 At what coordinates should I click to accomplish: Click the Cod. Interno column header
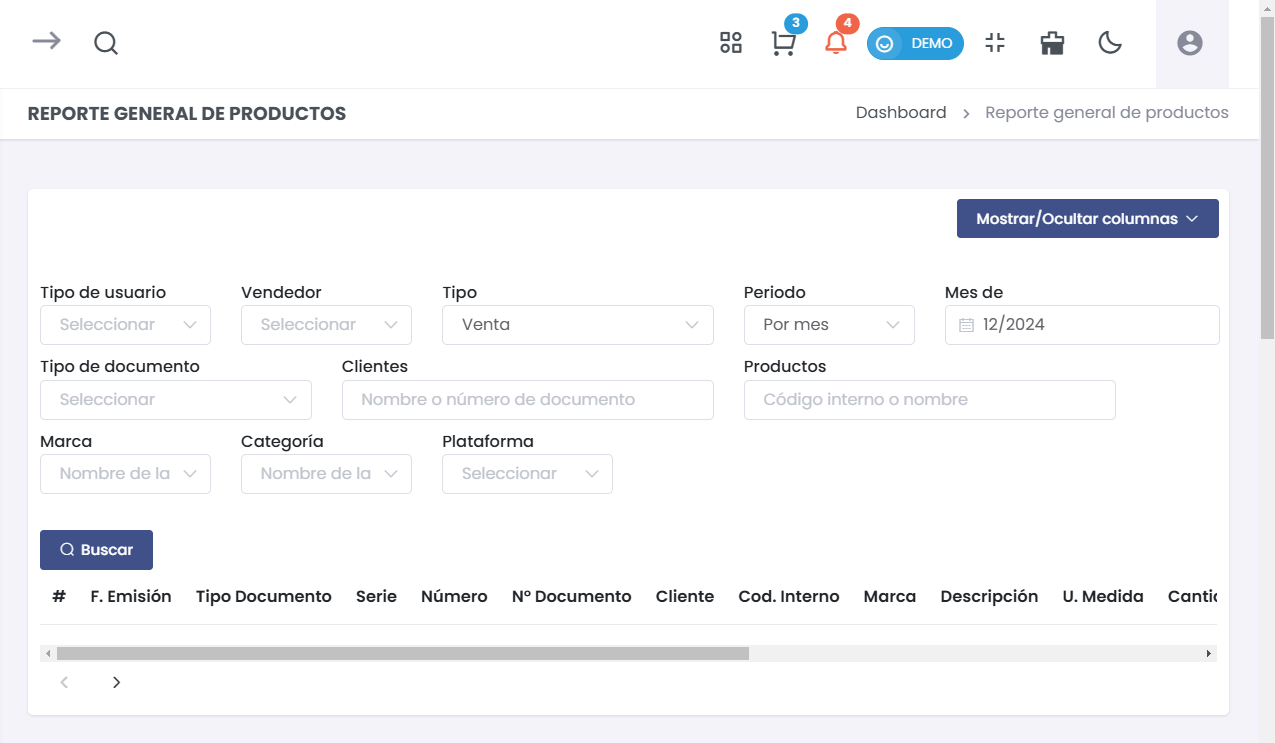coord(789,596)
